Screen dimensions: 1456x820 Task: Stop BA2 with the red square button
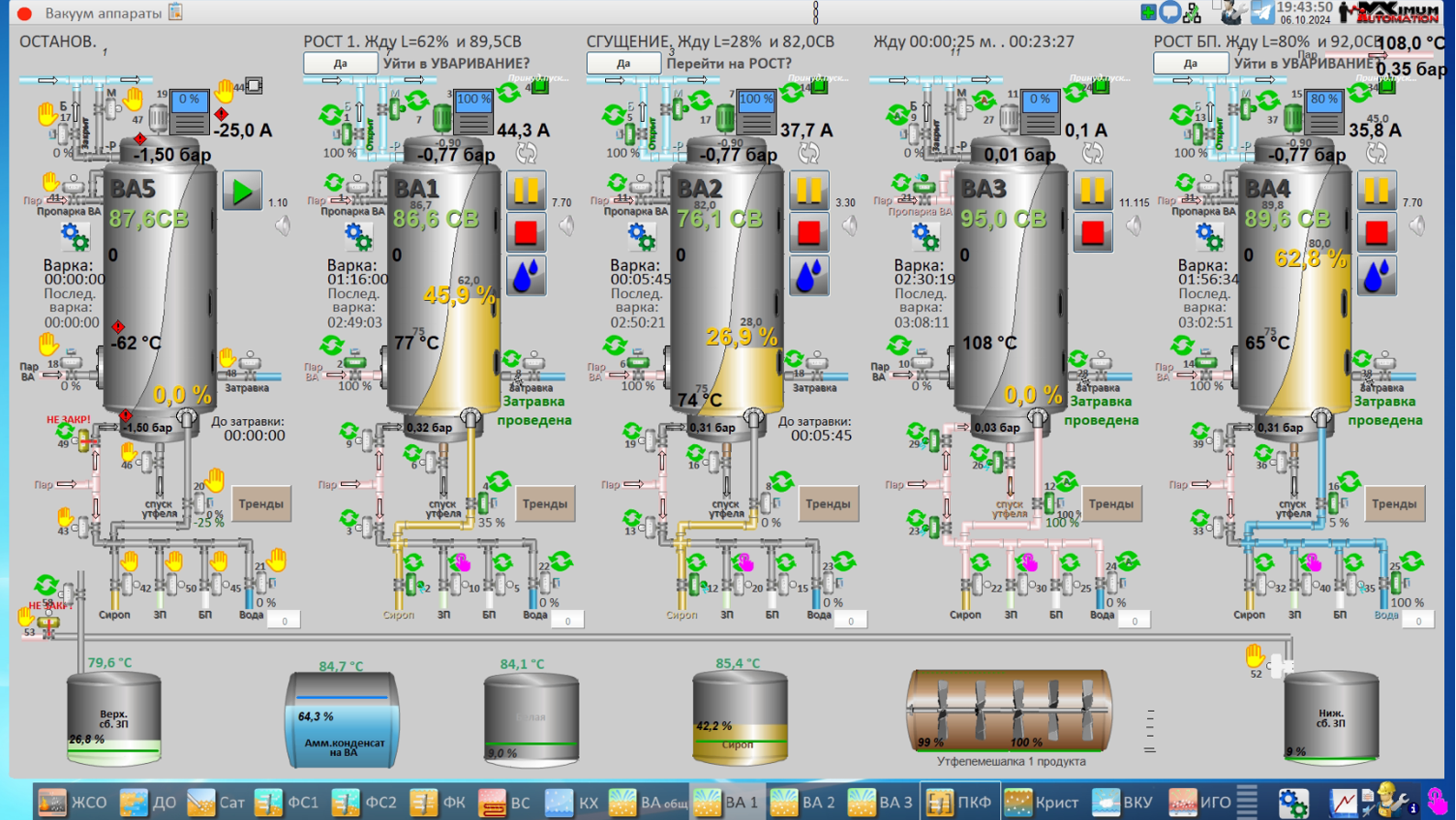[810, 233]
